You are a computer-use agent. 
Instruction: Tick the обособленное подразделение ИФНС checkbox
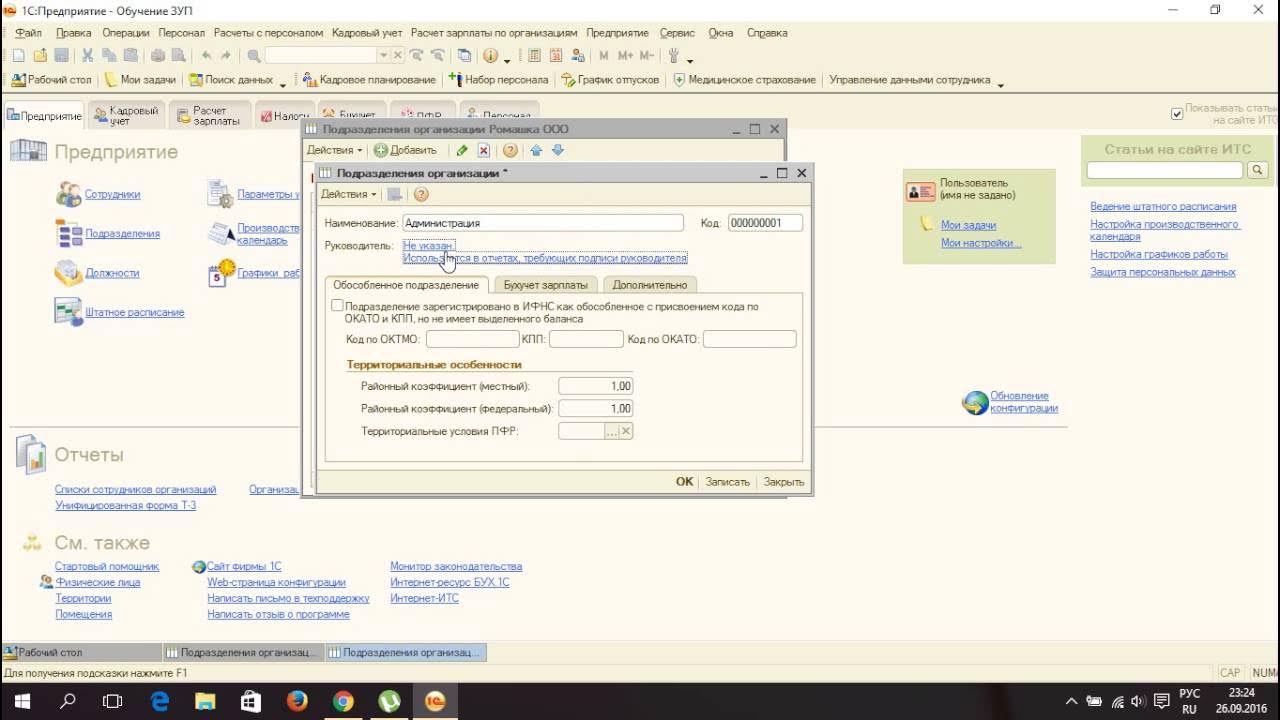pos(337,306)
